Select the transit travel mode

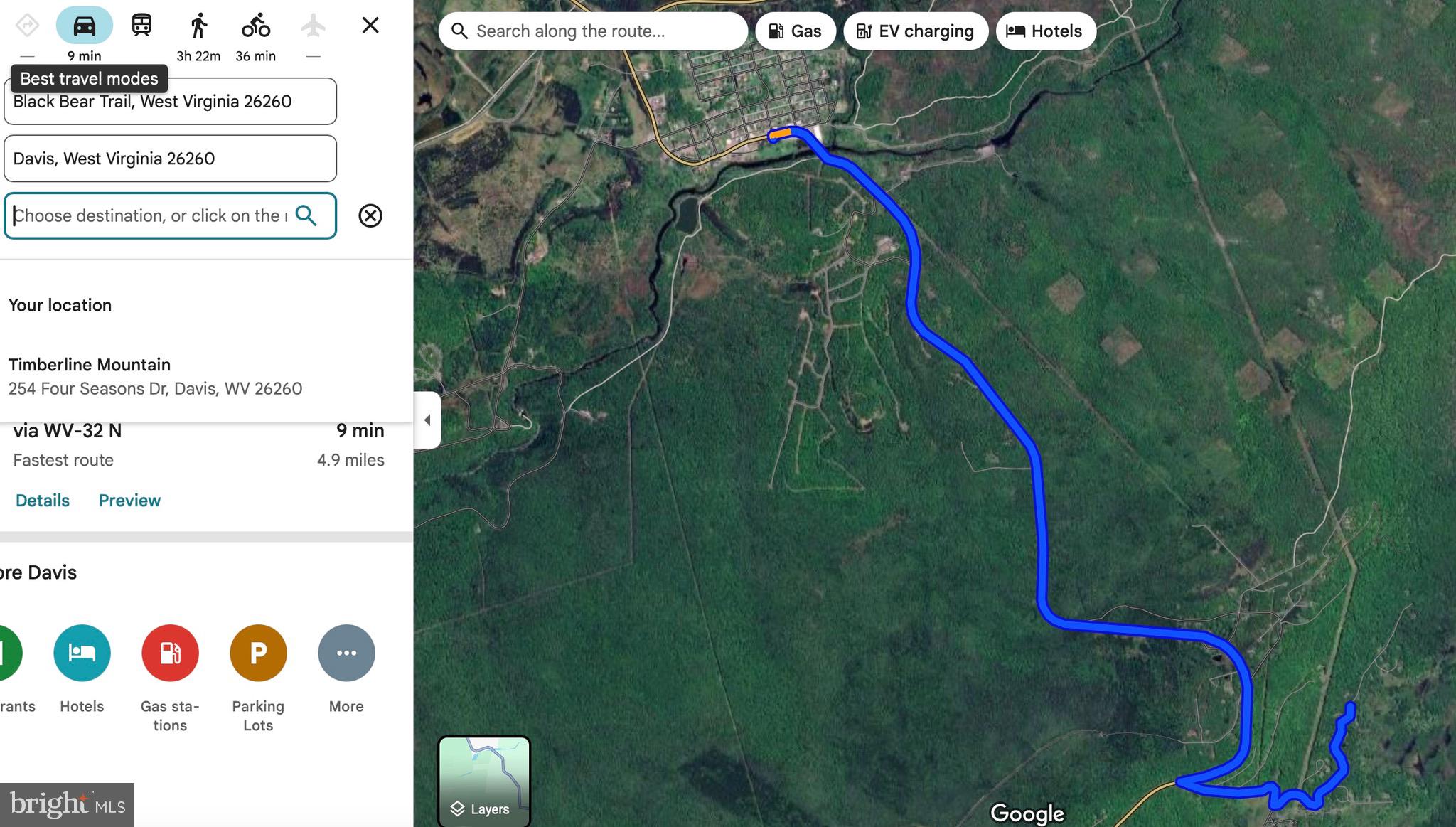coord(141,26)
